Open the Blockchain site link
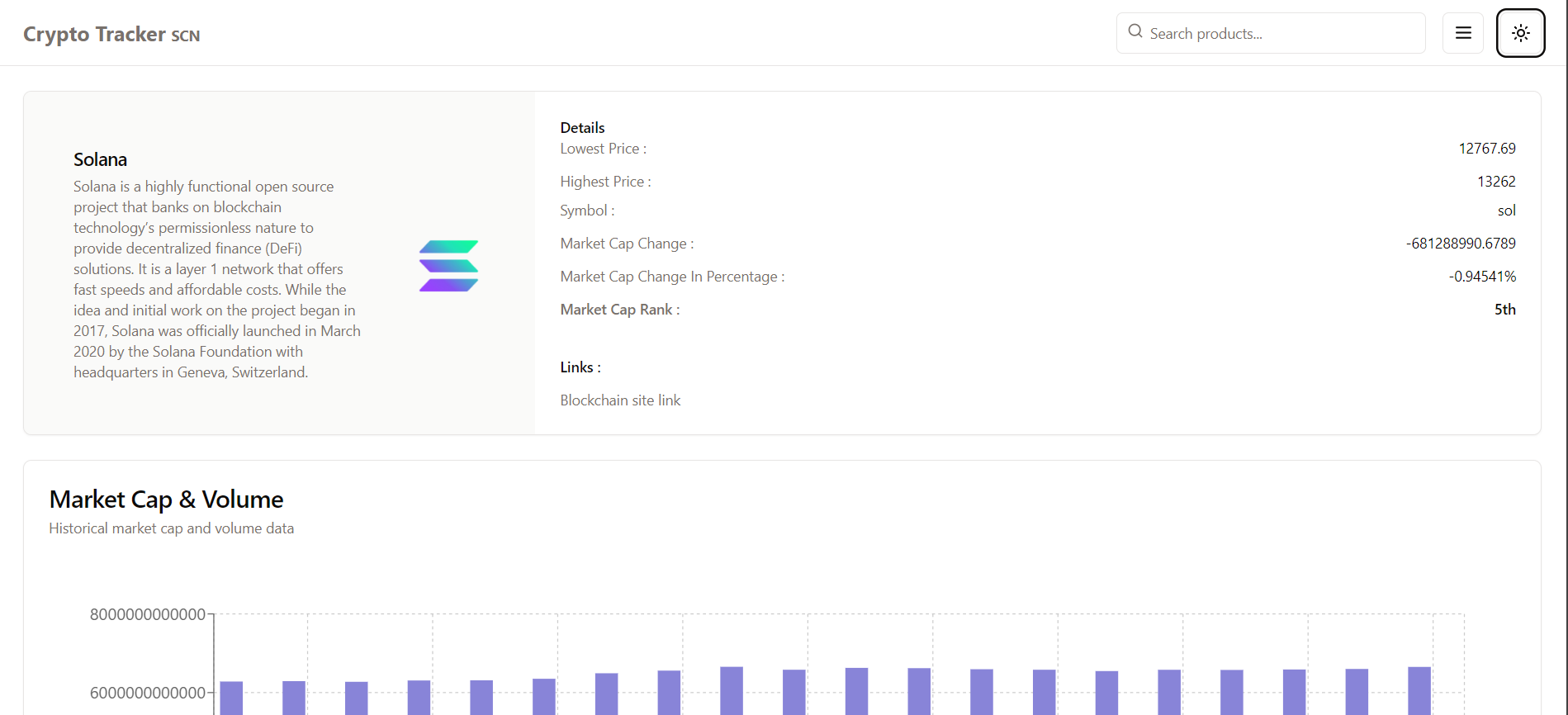Image resolution: width=1568 pixels, height=715 pixels. click(620, 400)
